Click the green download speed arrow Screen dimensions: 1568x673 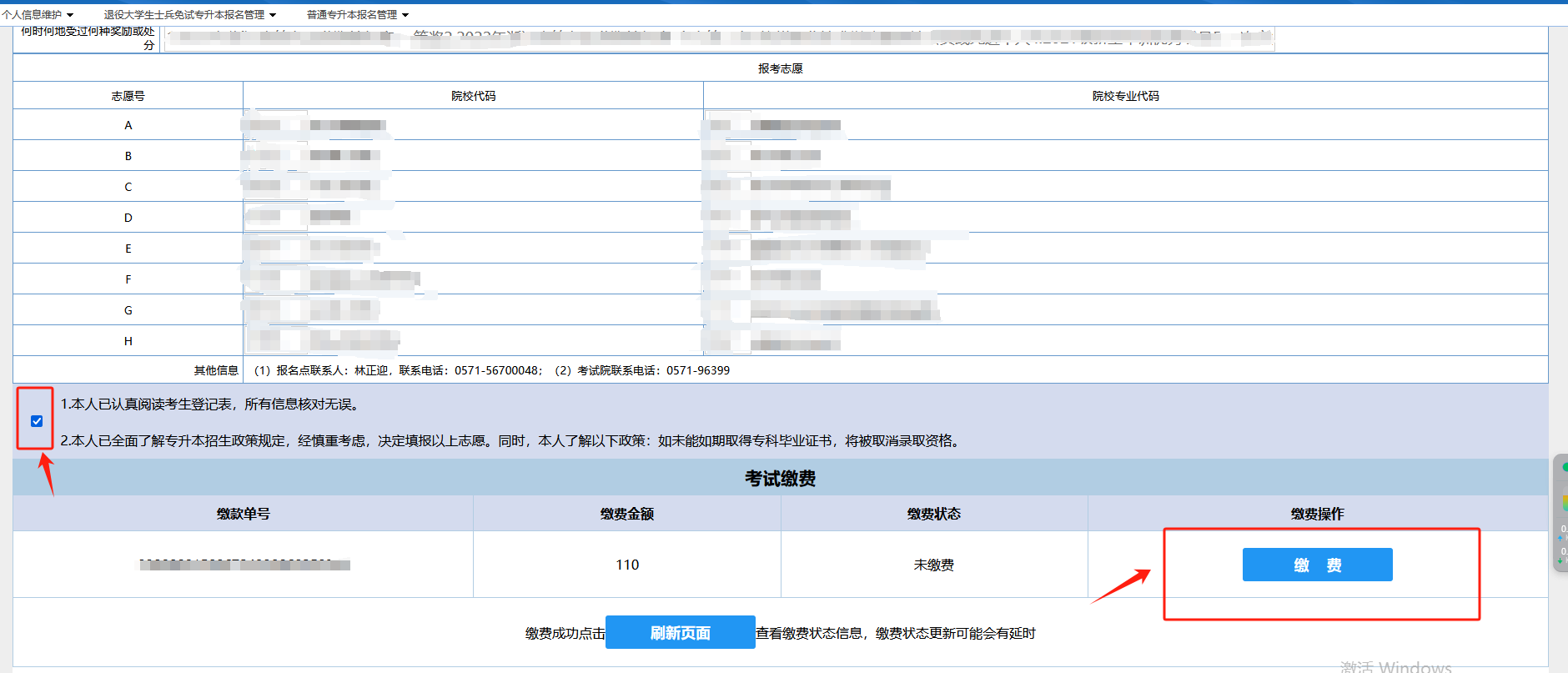click(1560, 560)
